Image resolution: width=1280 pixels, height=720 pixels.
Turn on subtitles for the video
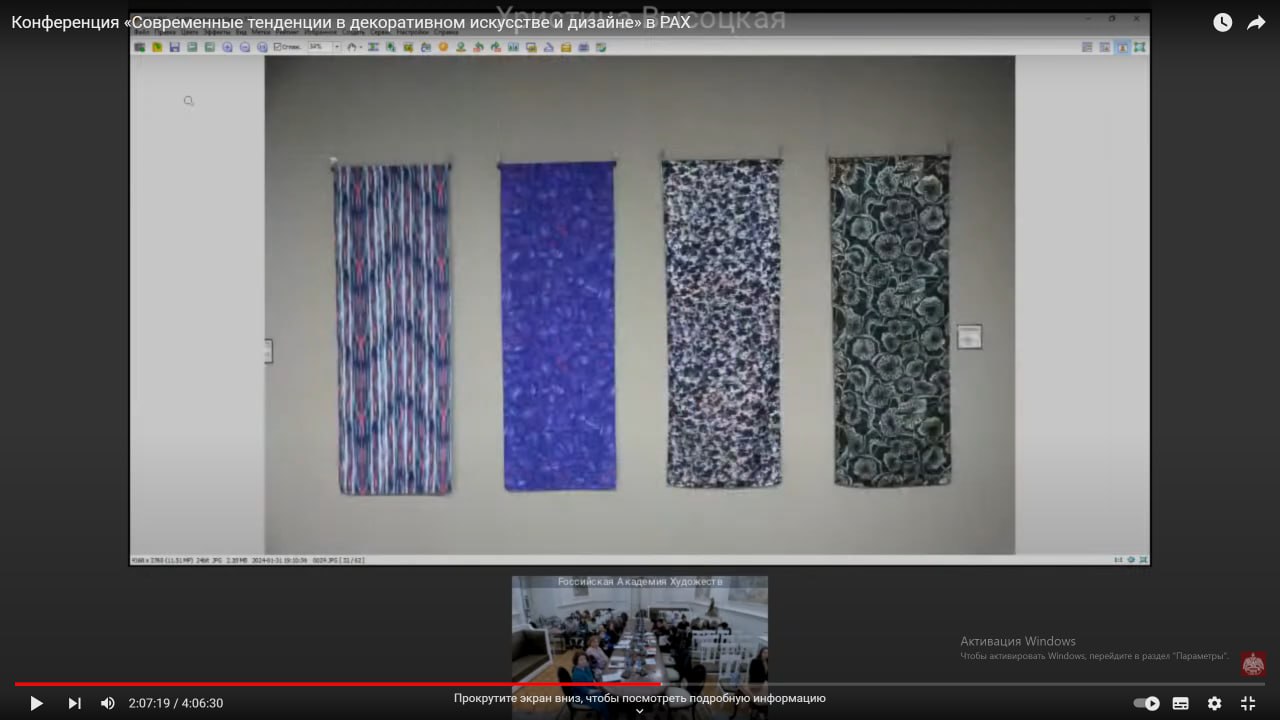pyautogui.click(x=1180, y=703)
